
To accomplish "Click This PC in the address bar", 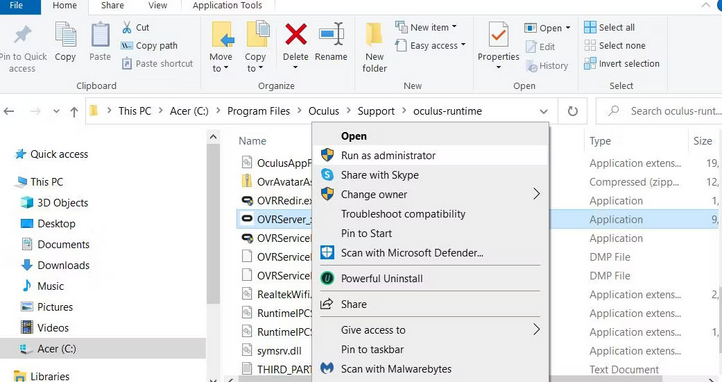I will 134,111.
